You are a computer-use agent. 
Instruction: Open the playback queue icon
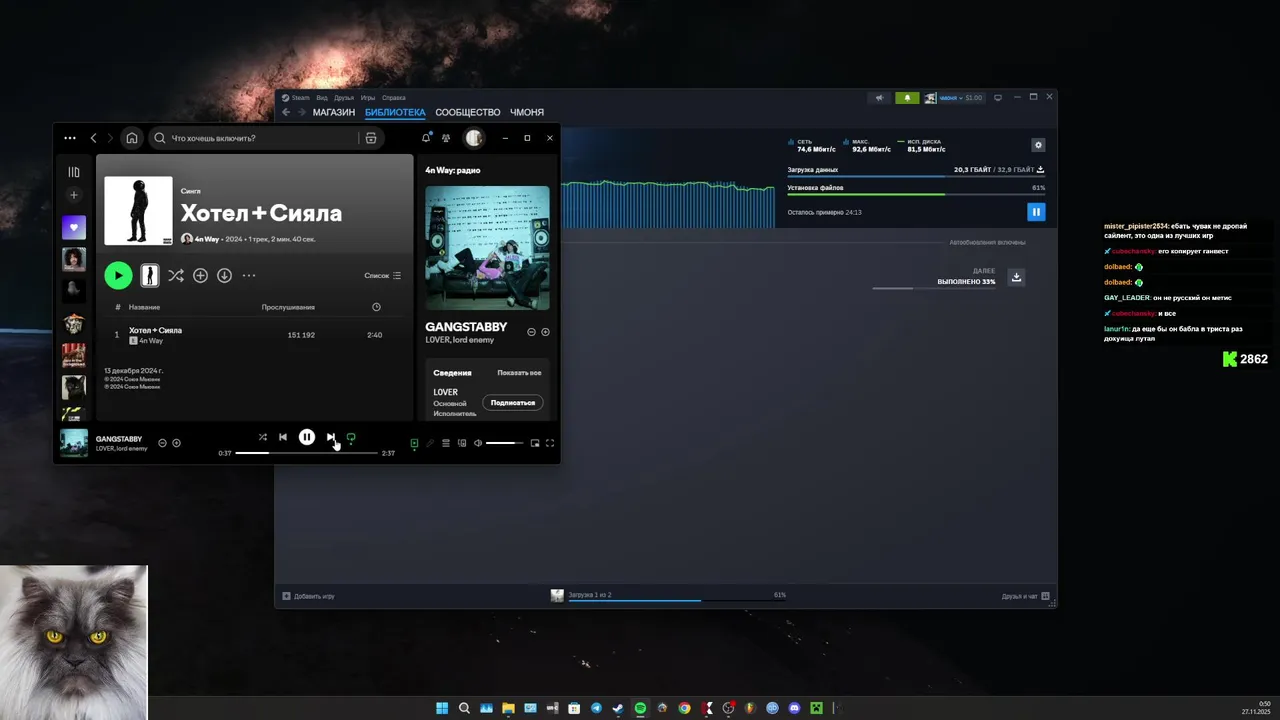click(x=446, y=443)
